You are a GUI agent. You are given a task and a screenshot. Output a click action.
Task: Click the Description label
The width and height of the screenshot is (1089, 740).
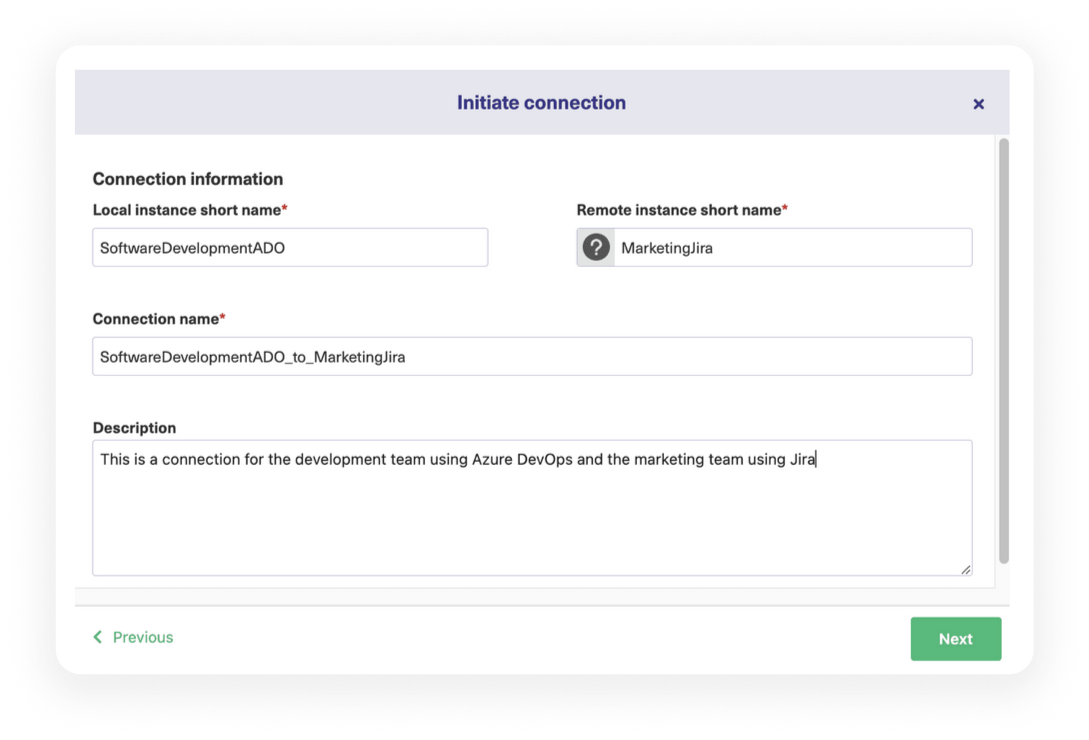tap(134, 428)
